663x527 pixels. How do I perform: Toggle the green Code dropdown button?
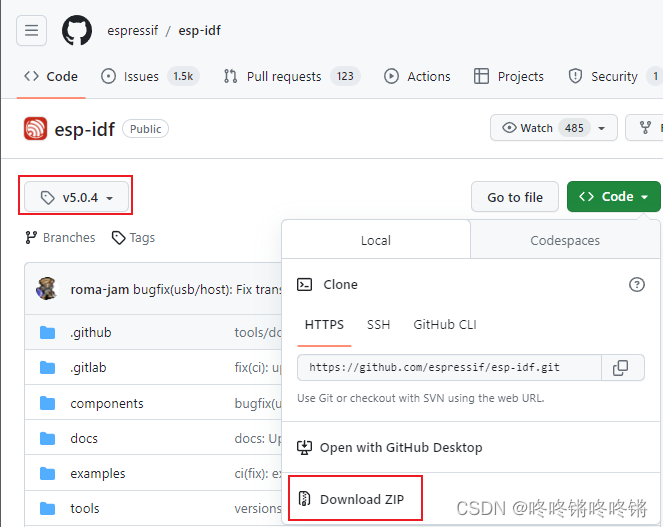click(614, 197)
